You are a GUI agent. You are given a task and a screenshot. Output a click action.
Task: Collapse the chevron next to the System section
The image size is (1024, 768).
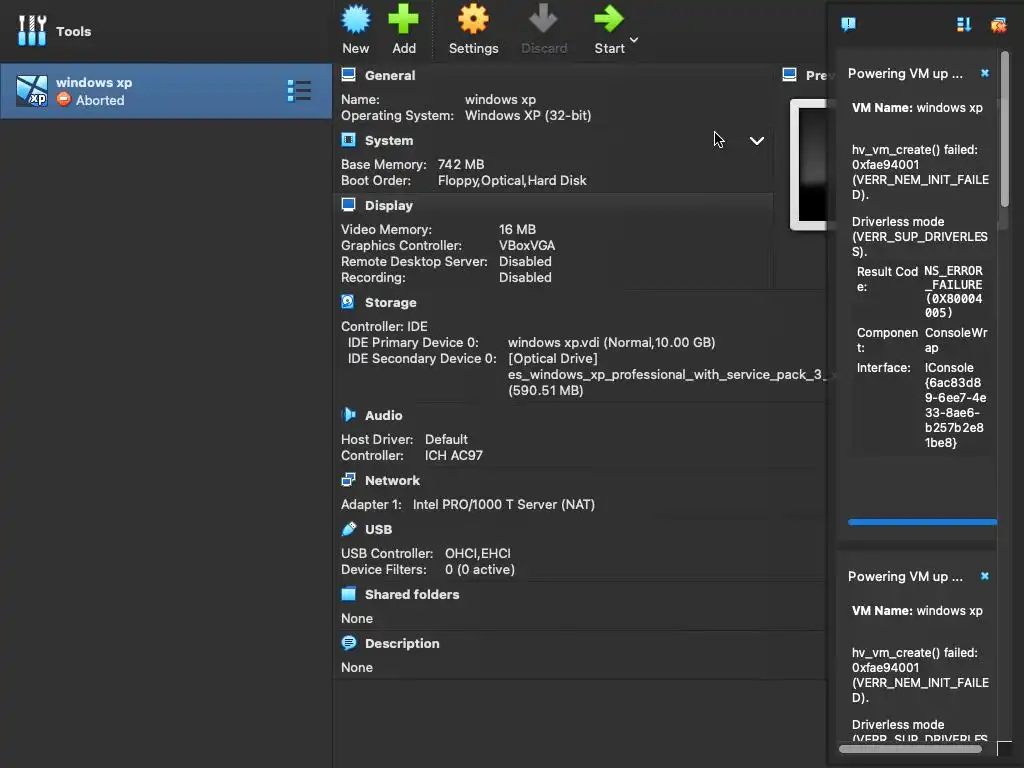756,141
